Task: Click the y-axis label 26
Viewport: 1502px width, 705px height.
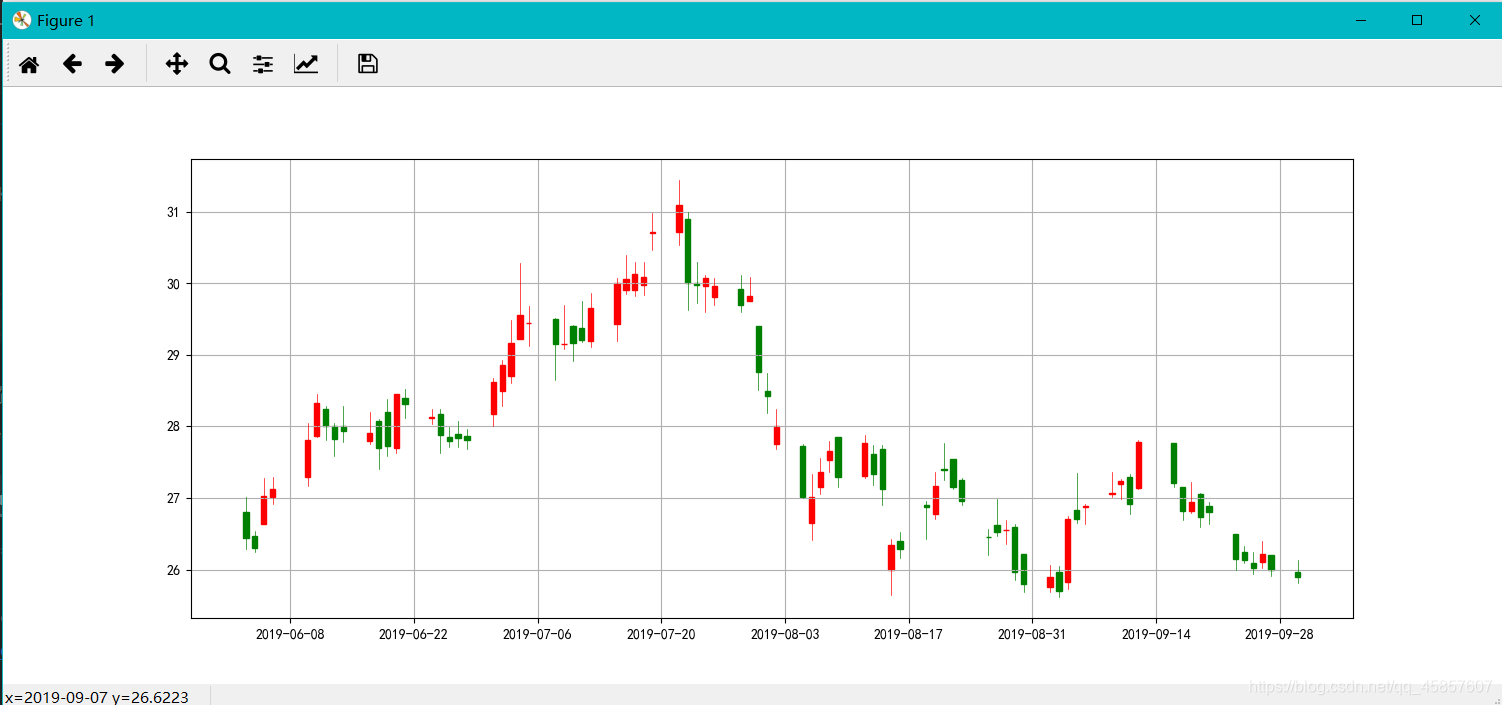Action: [174, 571]
